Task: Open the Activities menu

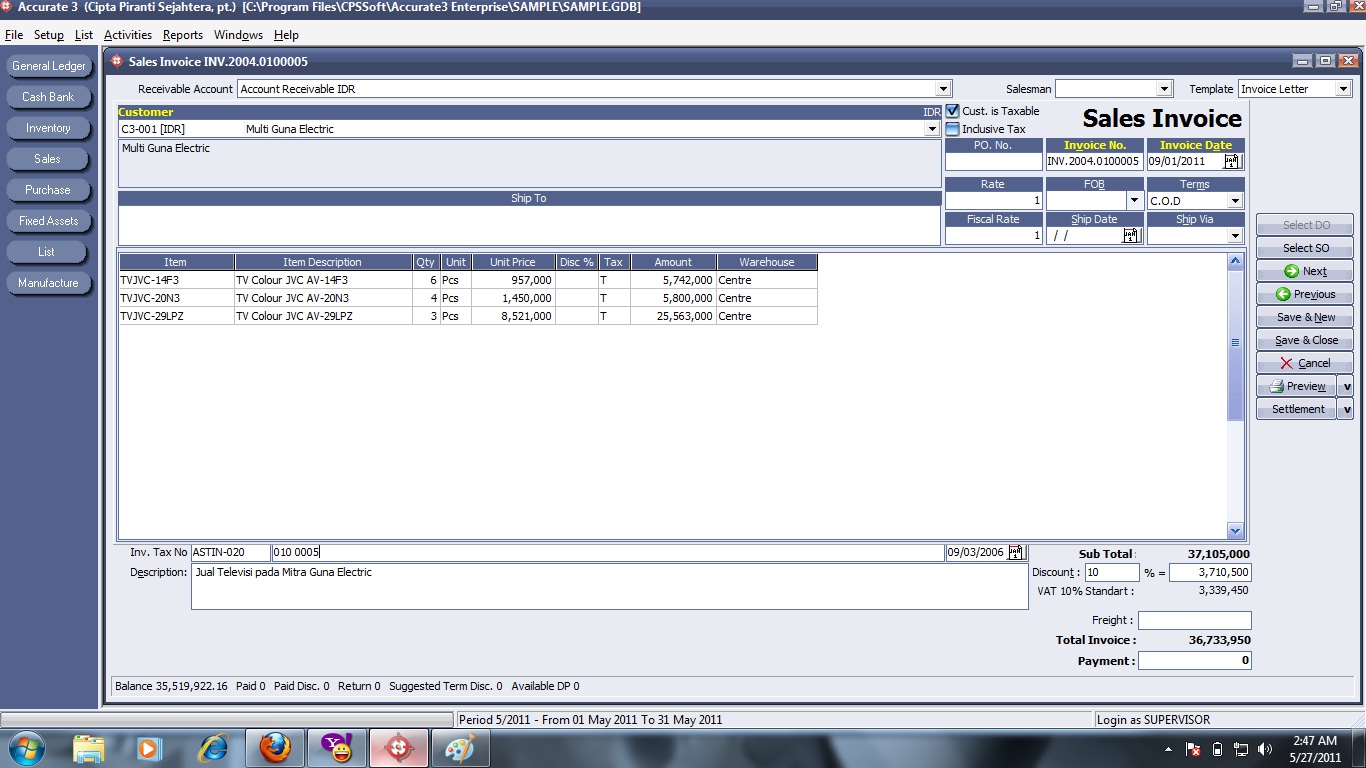Action: pyautogui.click(x=128, y=35)
